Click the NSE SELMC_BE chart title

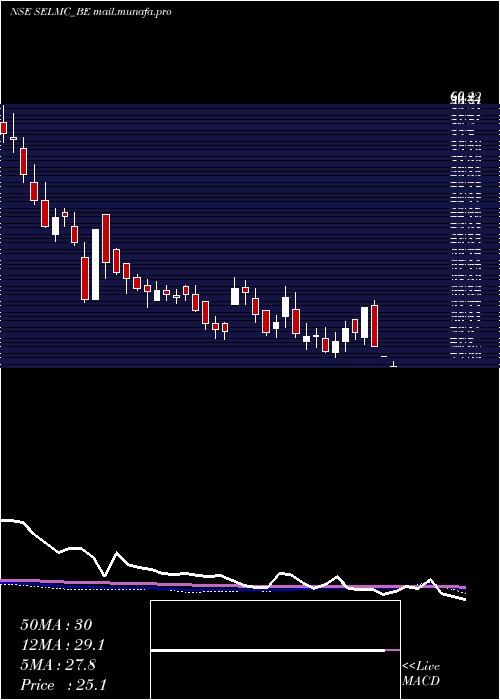click(91, 12)
